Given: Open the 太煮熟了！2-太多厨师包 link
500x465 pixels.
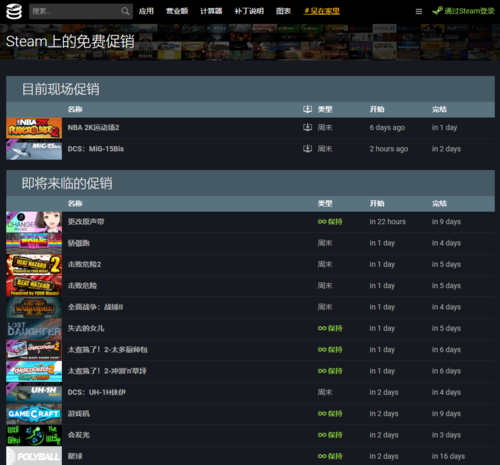Looking at the screenshot, I should (x=108, y=350).
